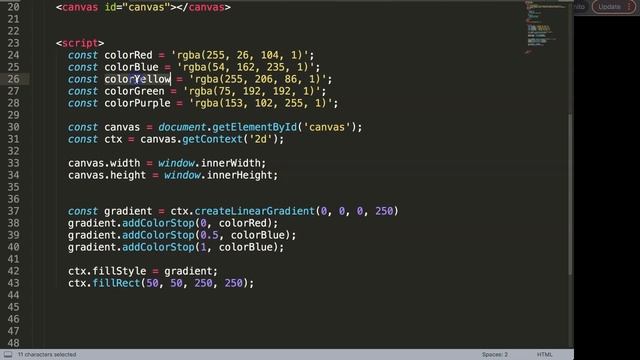Click the closing canvas tag on line 20
The height and width of the screenshot is (360, 640).
(x=203, y=7)
